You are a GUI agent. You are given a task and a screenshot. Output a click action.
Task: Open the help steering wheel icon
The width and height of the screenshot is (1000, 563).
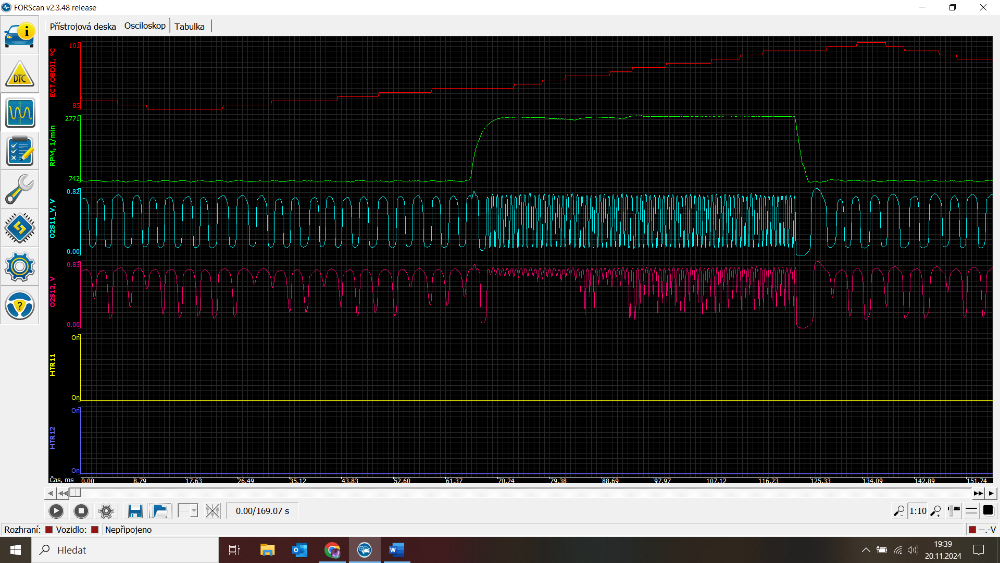pyautogui.click(x=21, y=305)
